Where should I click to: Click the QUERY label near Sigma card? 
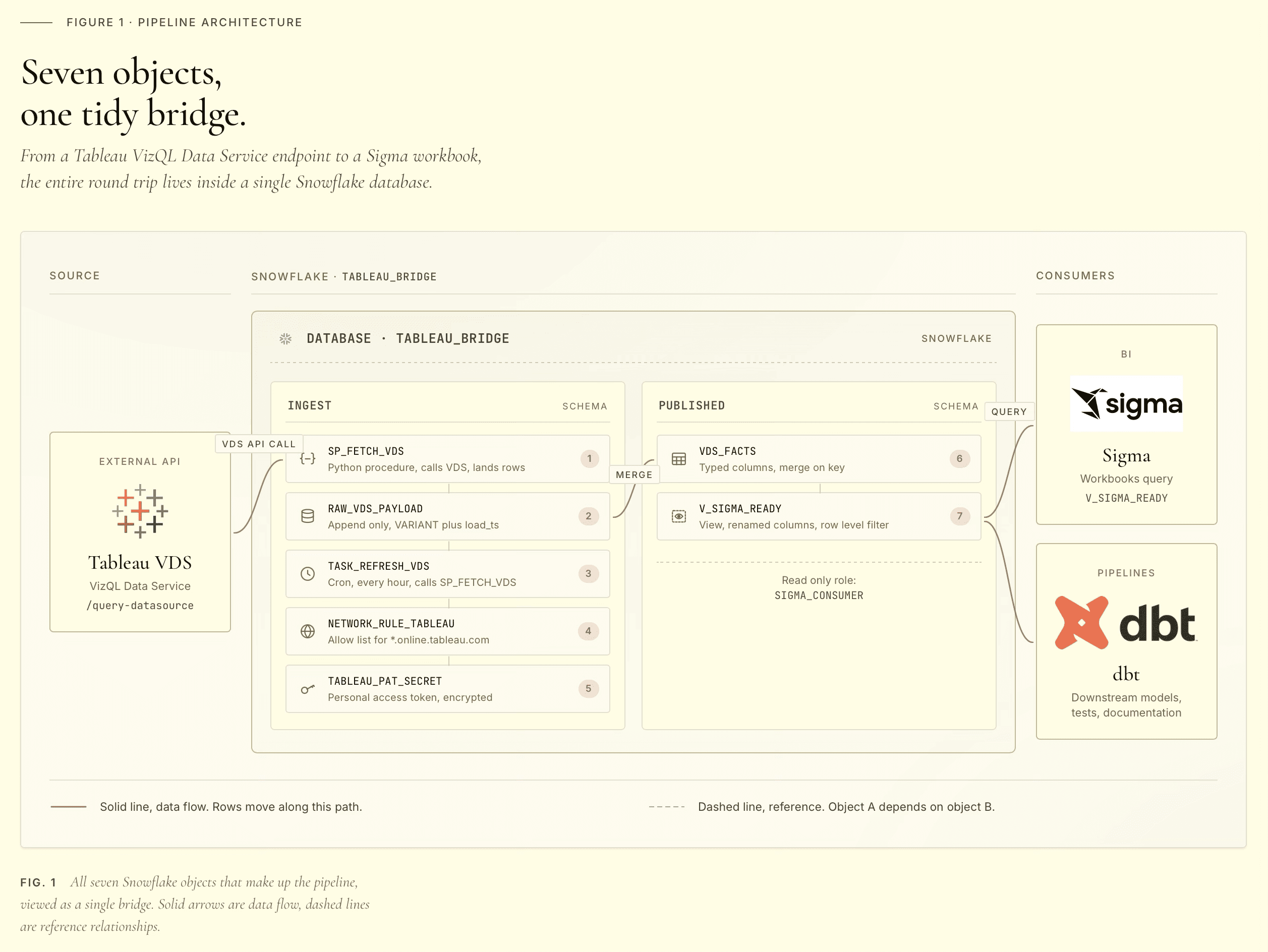(1009, 411)
